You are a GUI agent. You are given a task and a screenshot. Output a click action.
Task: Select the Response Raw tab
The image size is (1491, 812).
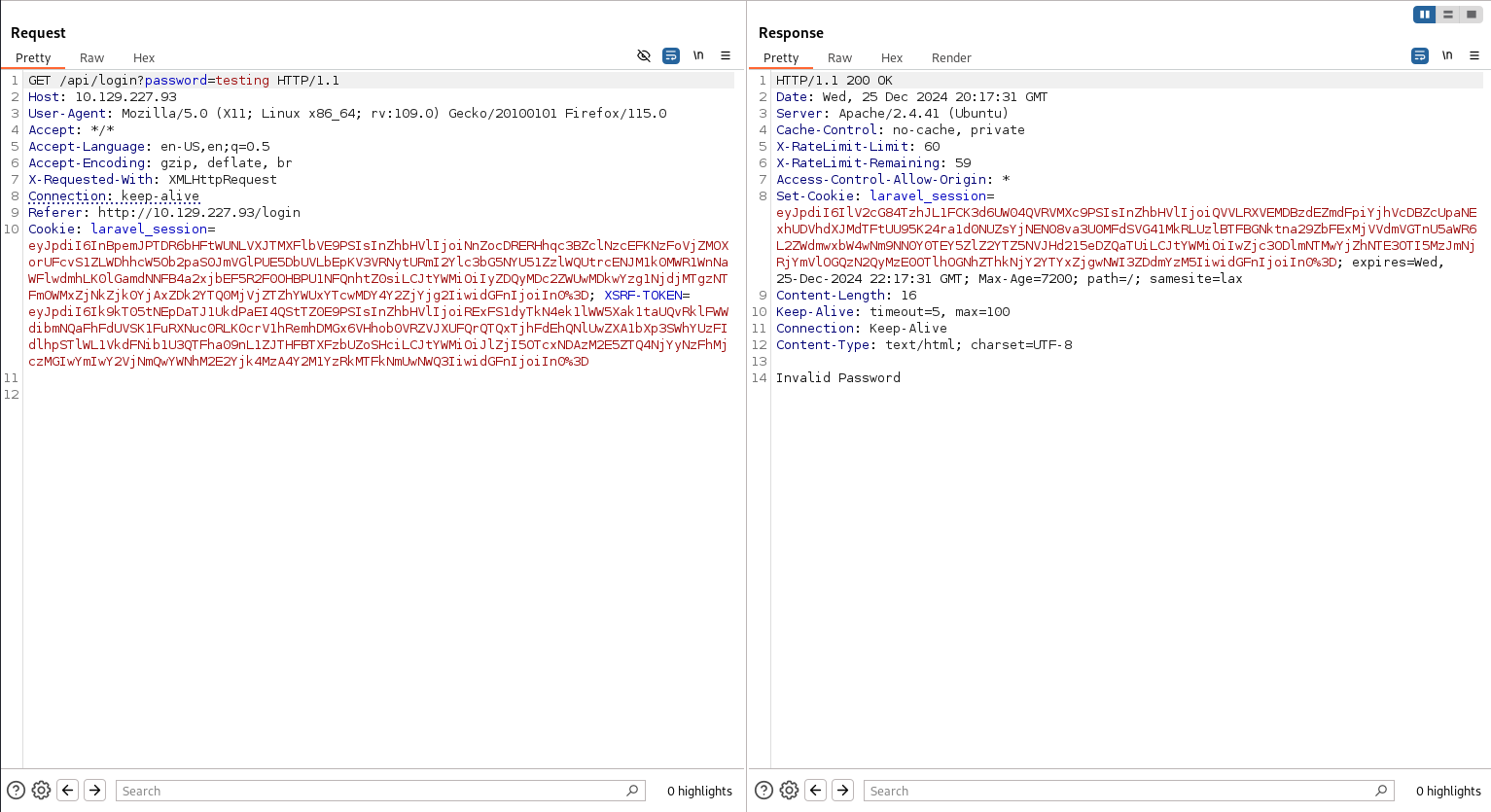(840, 58)
